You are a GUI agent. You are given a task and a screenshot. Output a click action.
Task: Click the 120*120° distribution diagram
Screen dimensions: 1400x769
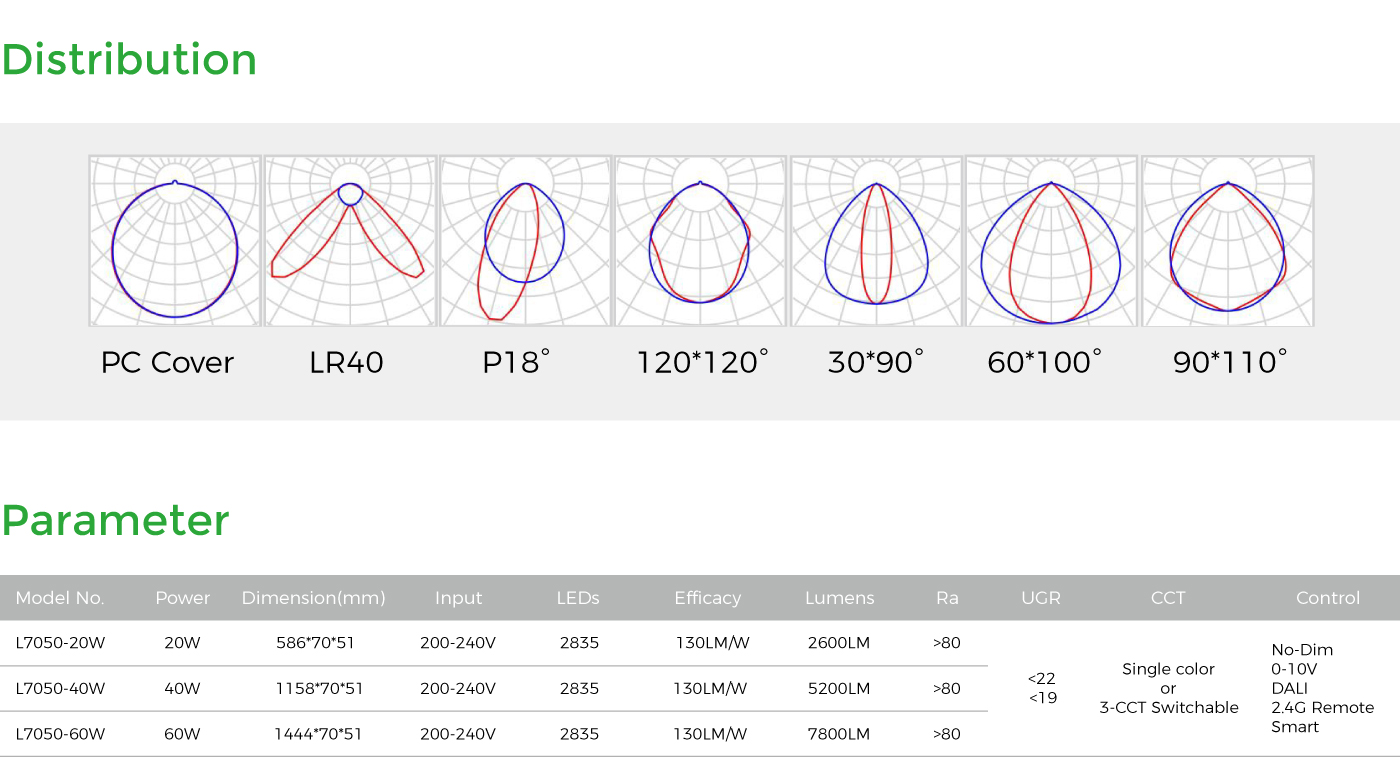click(x=701, y=241)
